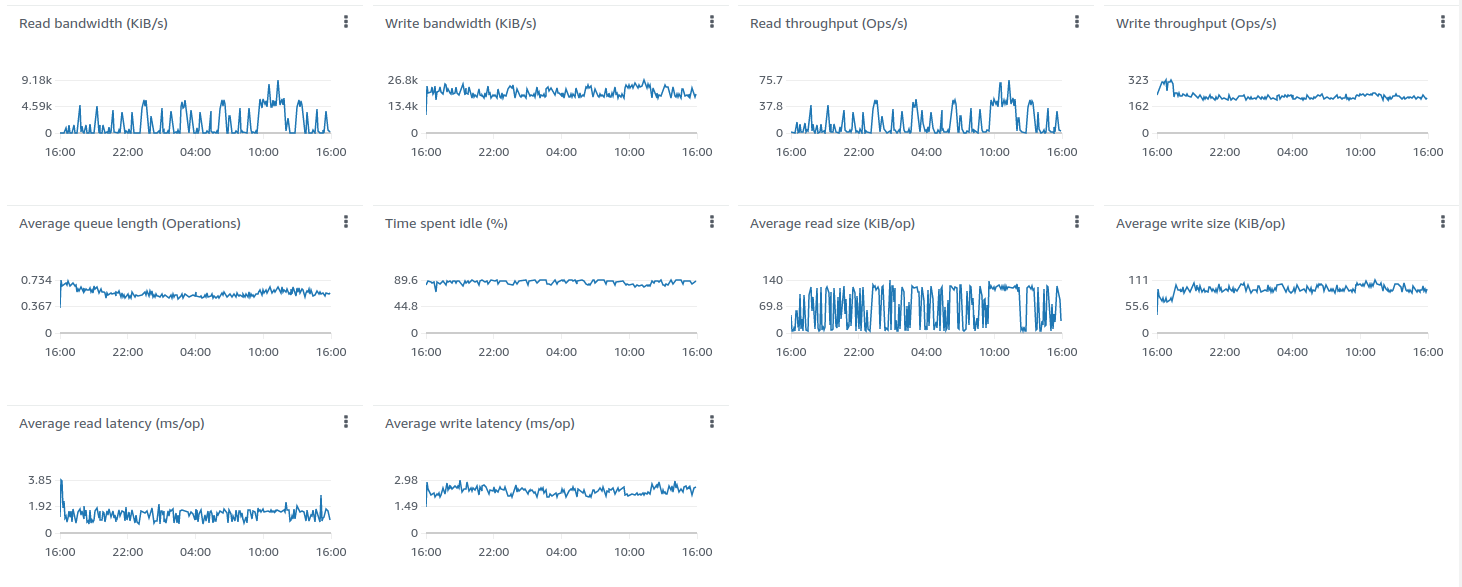Click Average read size three-dot icon
The height and width of the screenshot is (587, 1462).
point(1077,222)
